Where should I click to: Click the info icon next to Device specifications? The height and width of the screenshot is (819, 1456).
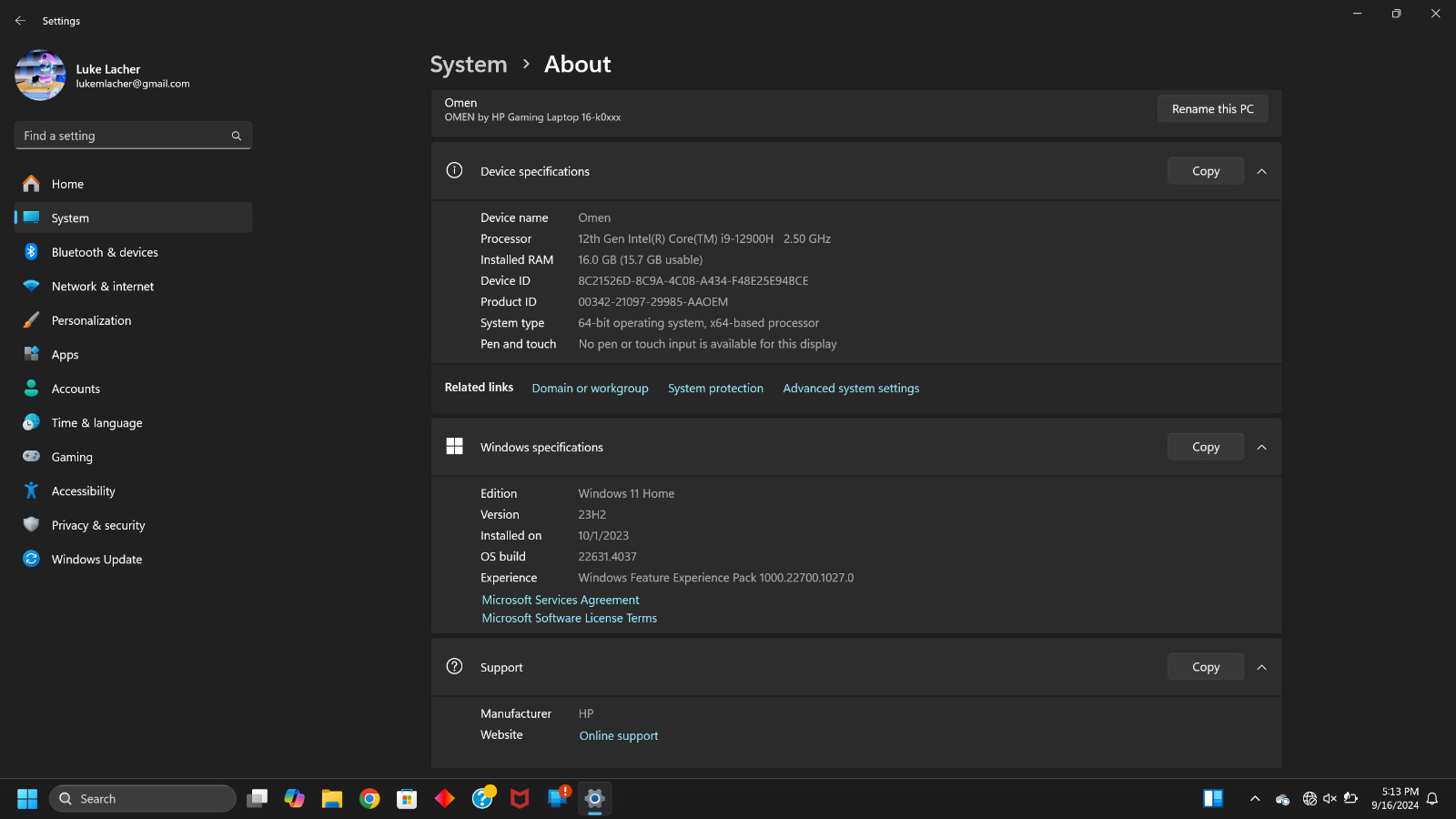(455, 170)
